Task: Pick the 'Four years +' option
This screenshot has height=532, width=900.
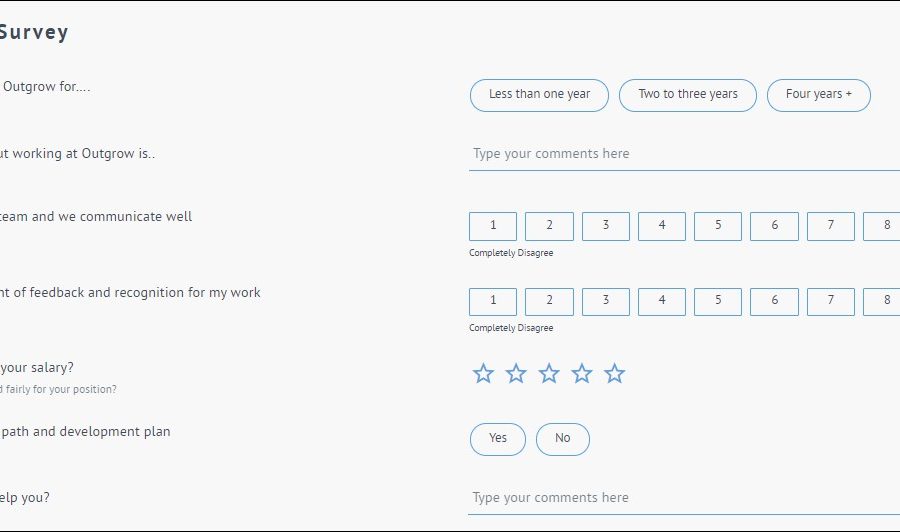Action: [819, 95]
